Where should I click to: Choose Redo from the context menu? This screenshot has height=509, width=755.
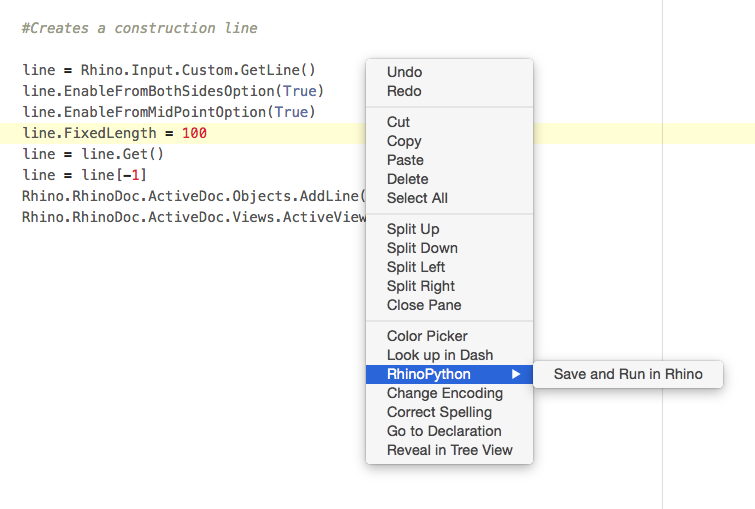pos(449,91)
